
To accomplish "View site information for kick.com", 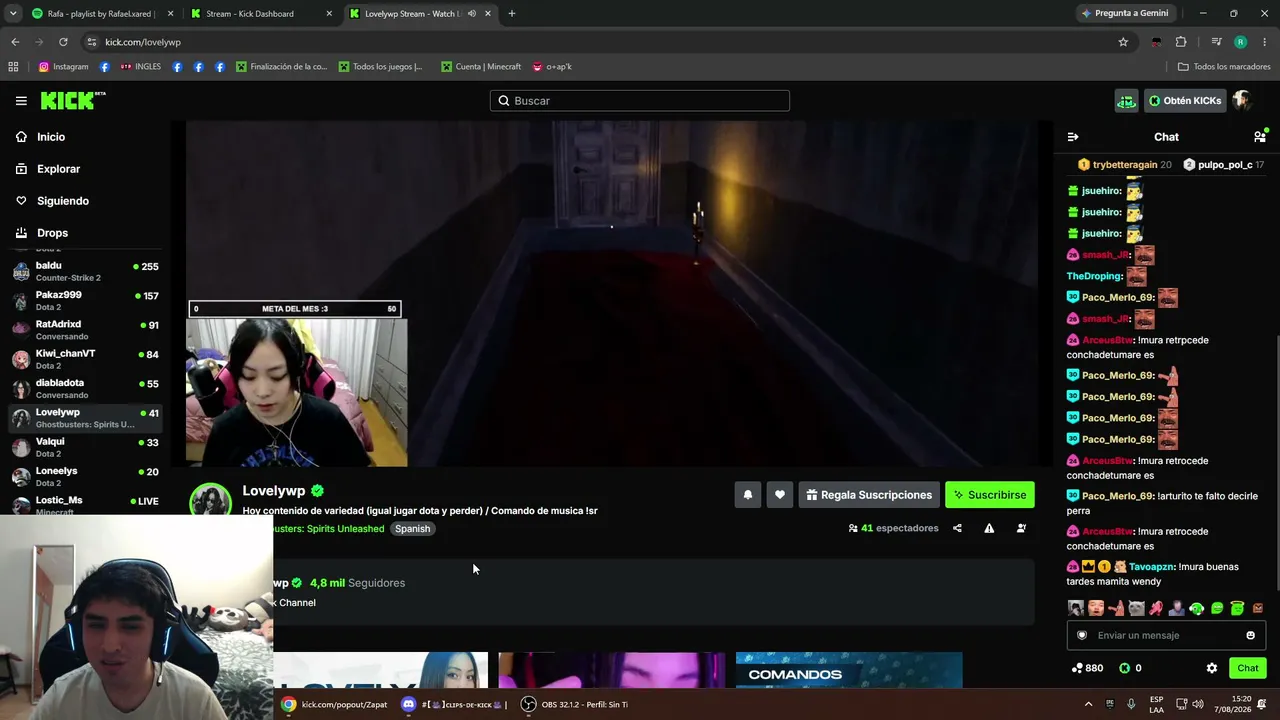I will click(x=92, y=42).
